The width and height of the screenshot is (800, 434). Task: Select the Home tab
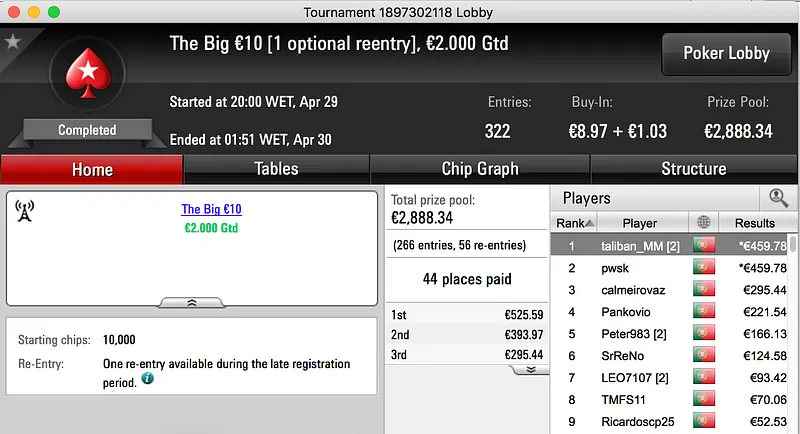[x=92, y=169]
